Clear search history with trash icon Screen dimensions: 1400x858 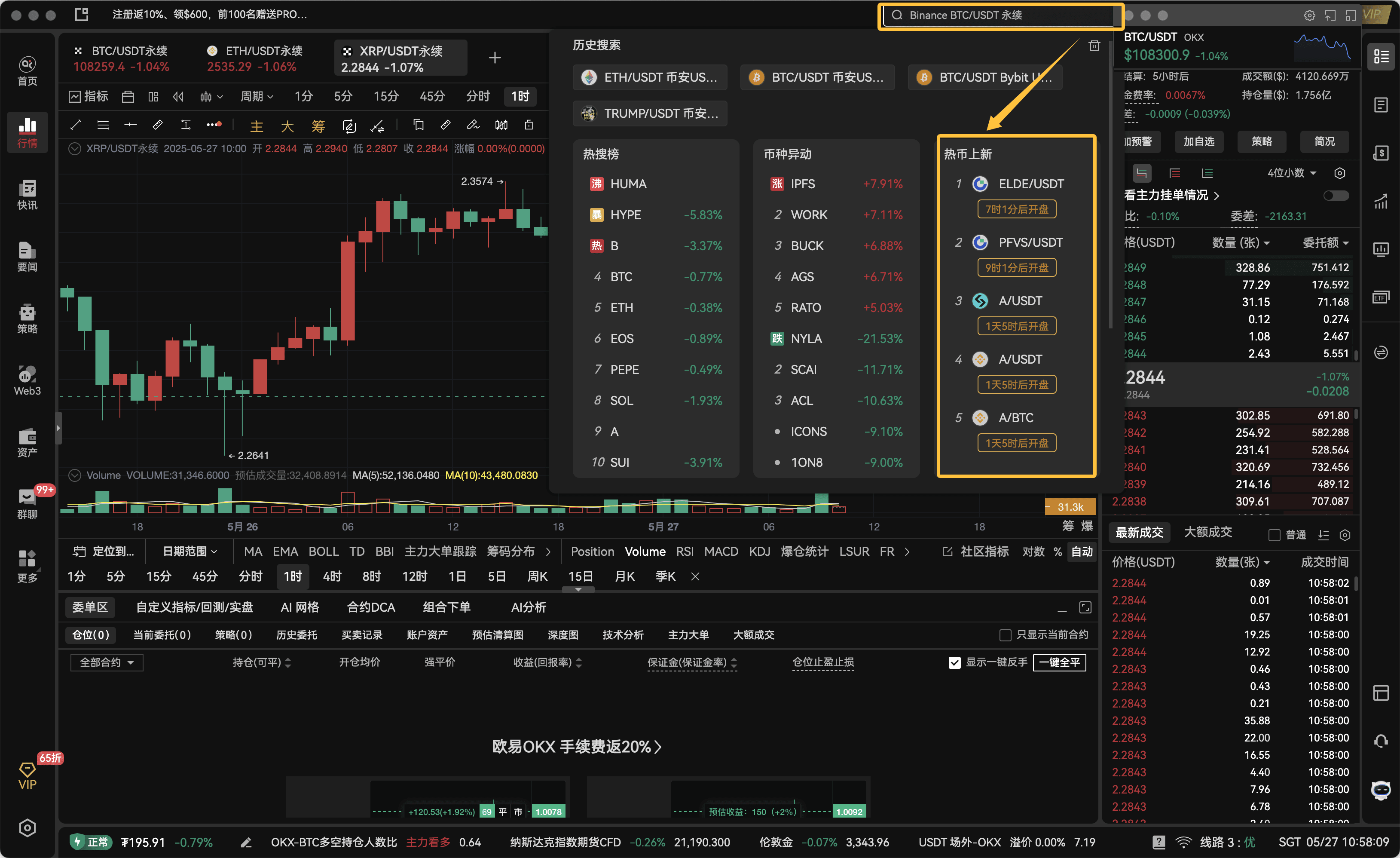point(1094,46)
